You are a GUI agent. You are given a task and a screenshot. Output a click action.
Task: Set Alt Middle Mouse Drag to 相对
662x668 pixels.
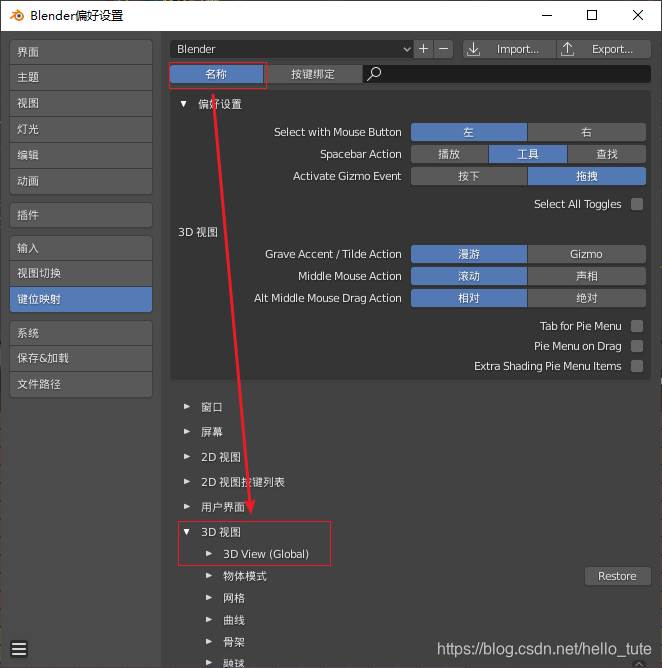(469, 298)
